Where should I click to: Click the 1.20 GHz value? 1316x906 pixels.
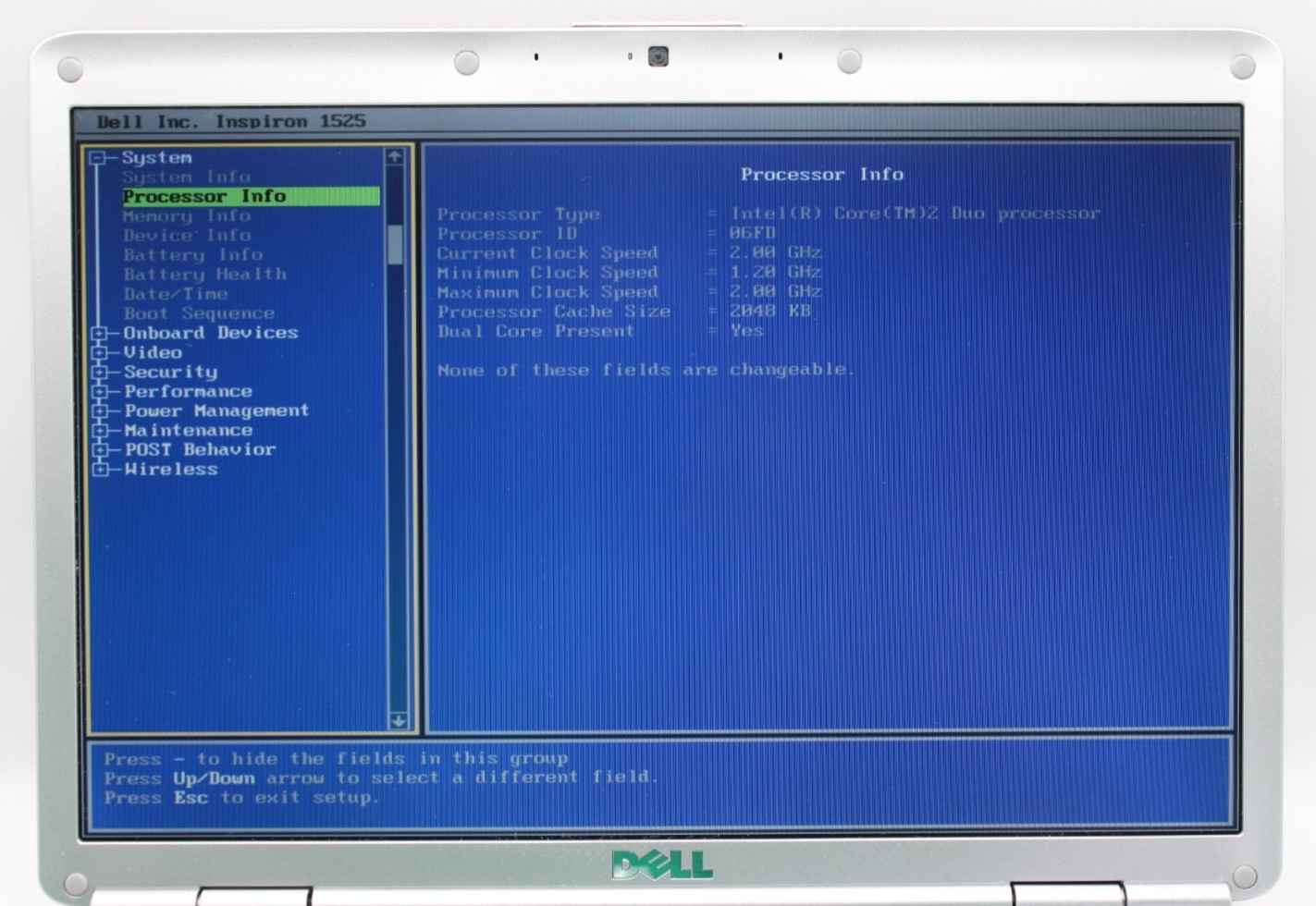pos(775,272)
